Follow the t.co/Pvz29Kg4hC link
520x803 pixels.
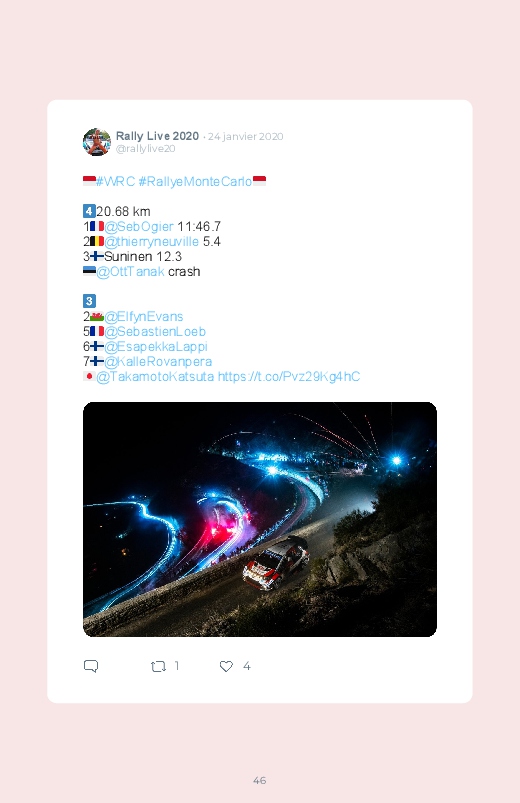coord(289,376)
